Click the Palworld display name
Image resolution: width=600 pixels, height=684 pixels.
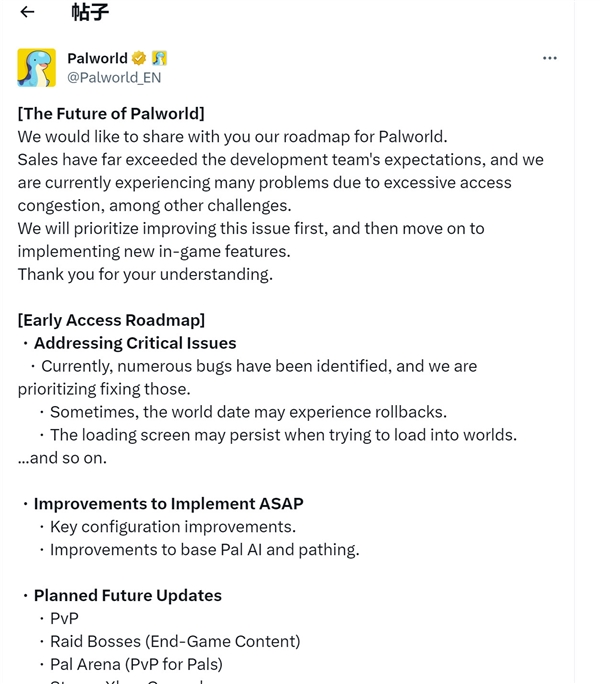[x=97, y=58]
